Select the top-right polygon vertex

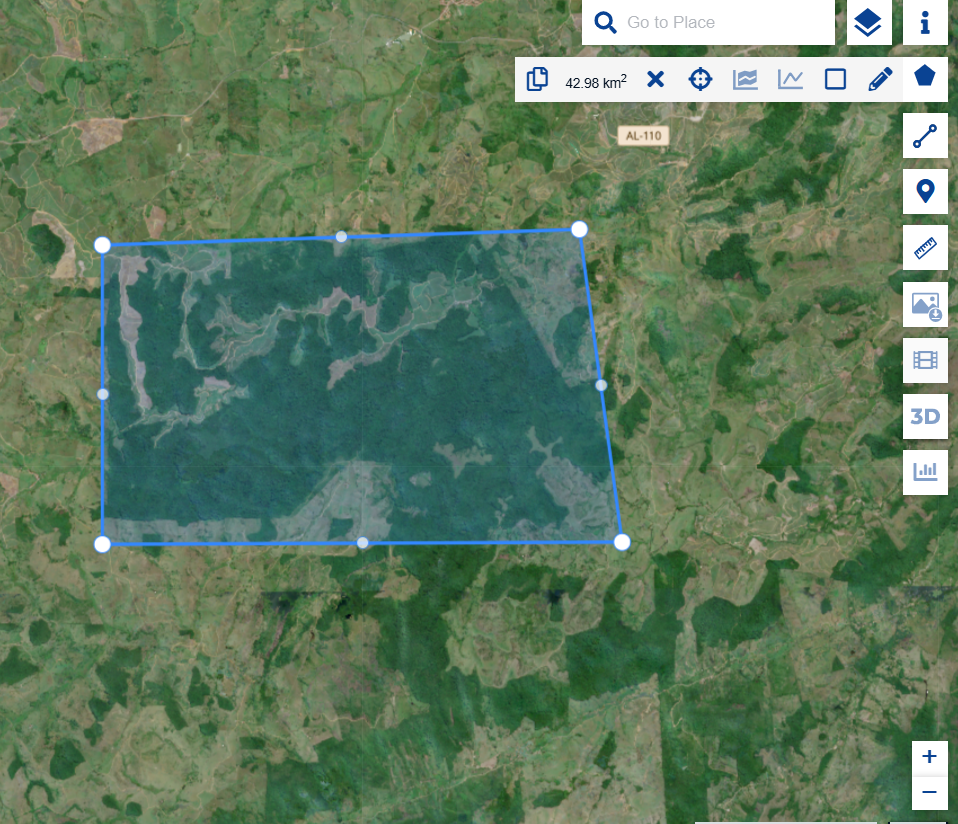[579, 230]
